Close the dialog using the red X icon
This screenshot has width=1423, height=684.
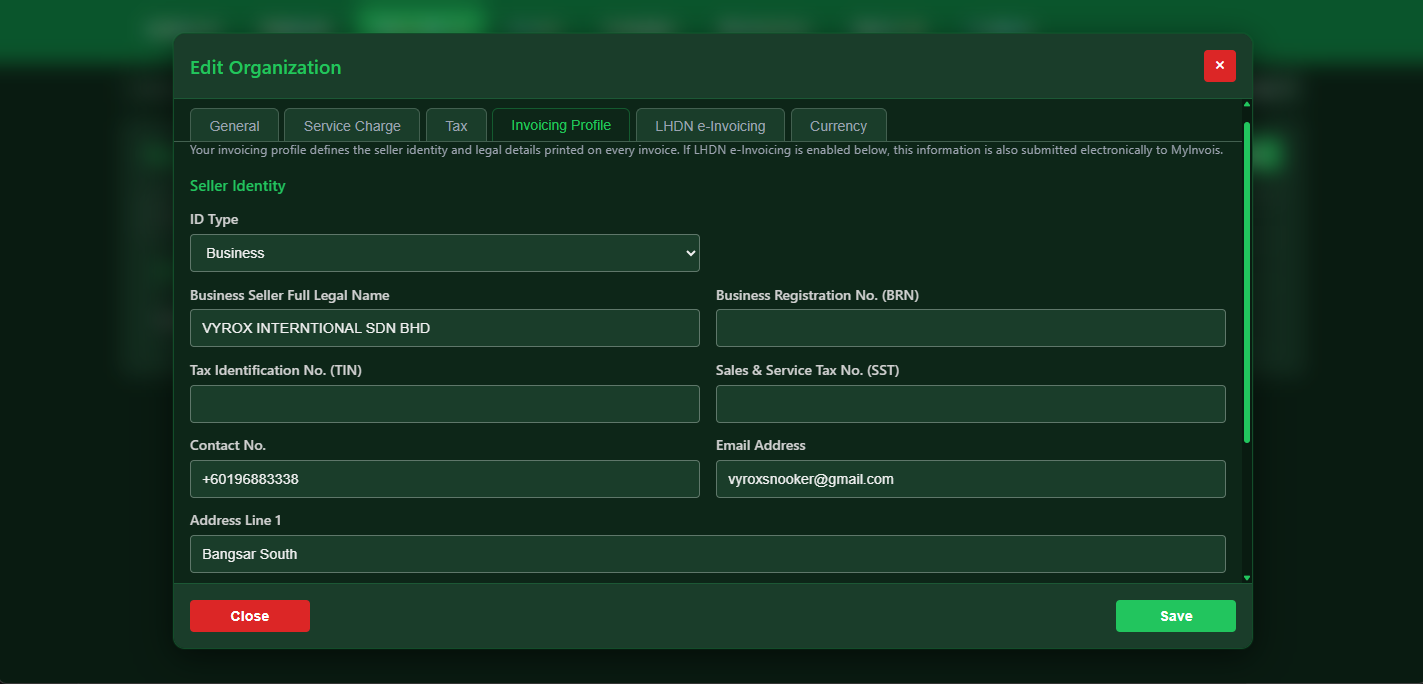click(1219, 66)
